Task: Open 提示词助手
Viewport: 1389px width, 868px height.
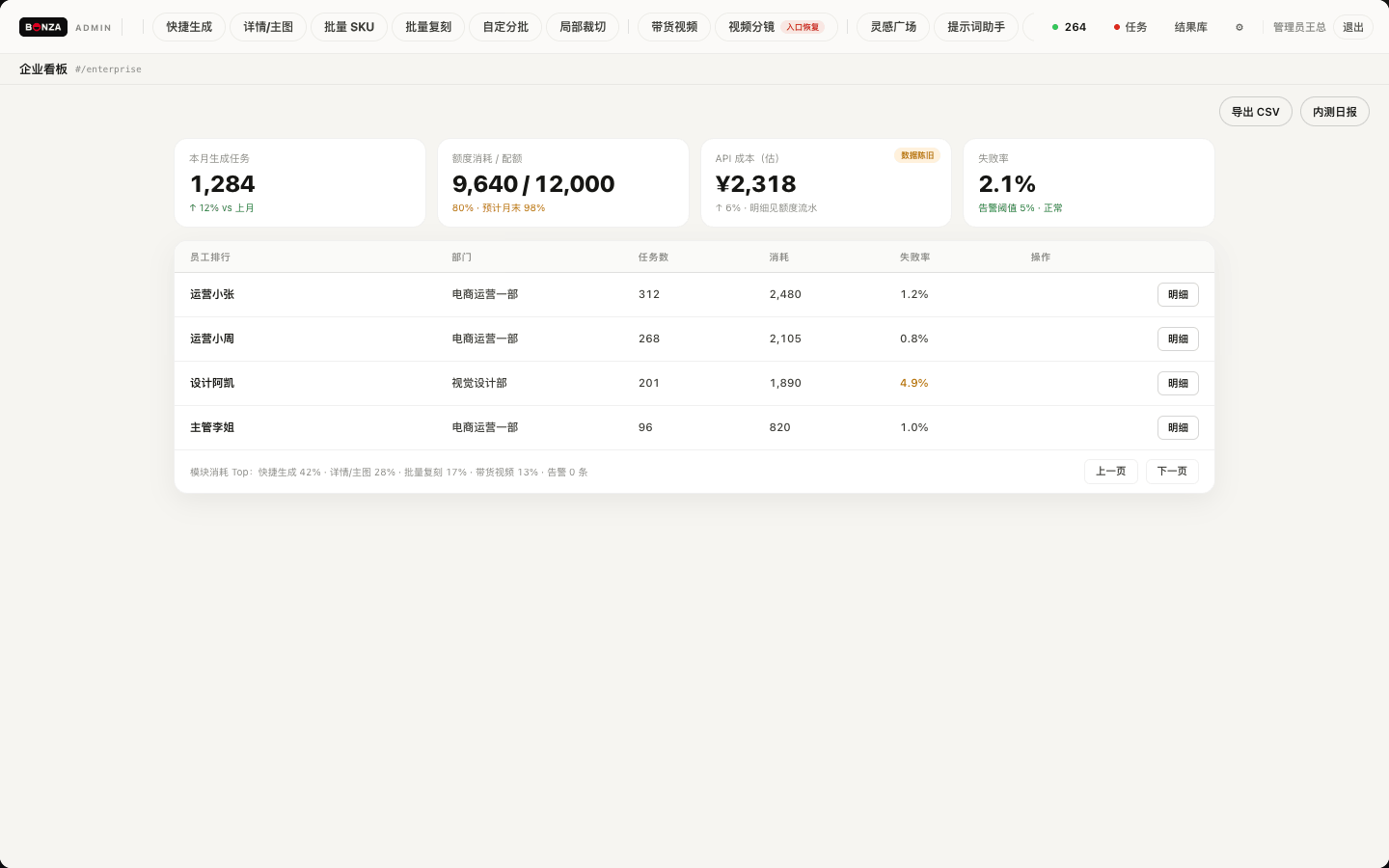Action: (976, 27)
